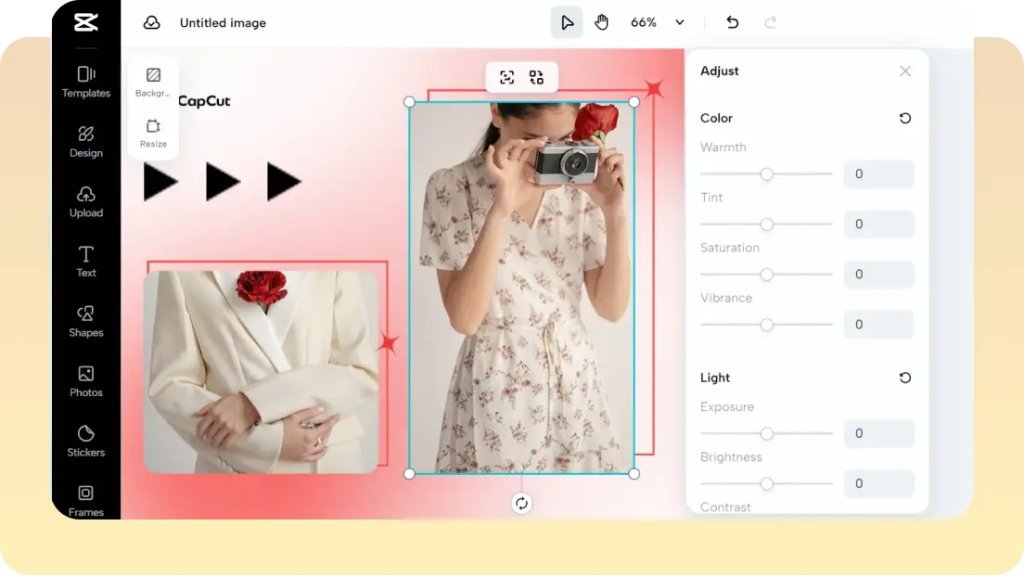
Task: Select the Text tool in the sidebar
Action: coord(86,260)
